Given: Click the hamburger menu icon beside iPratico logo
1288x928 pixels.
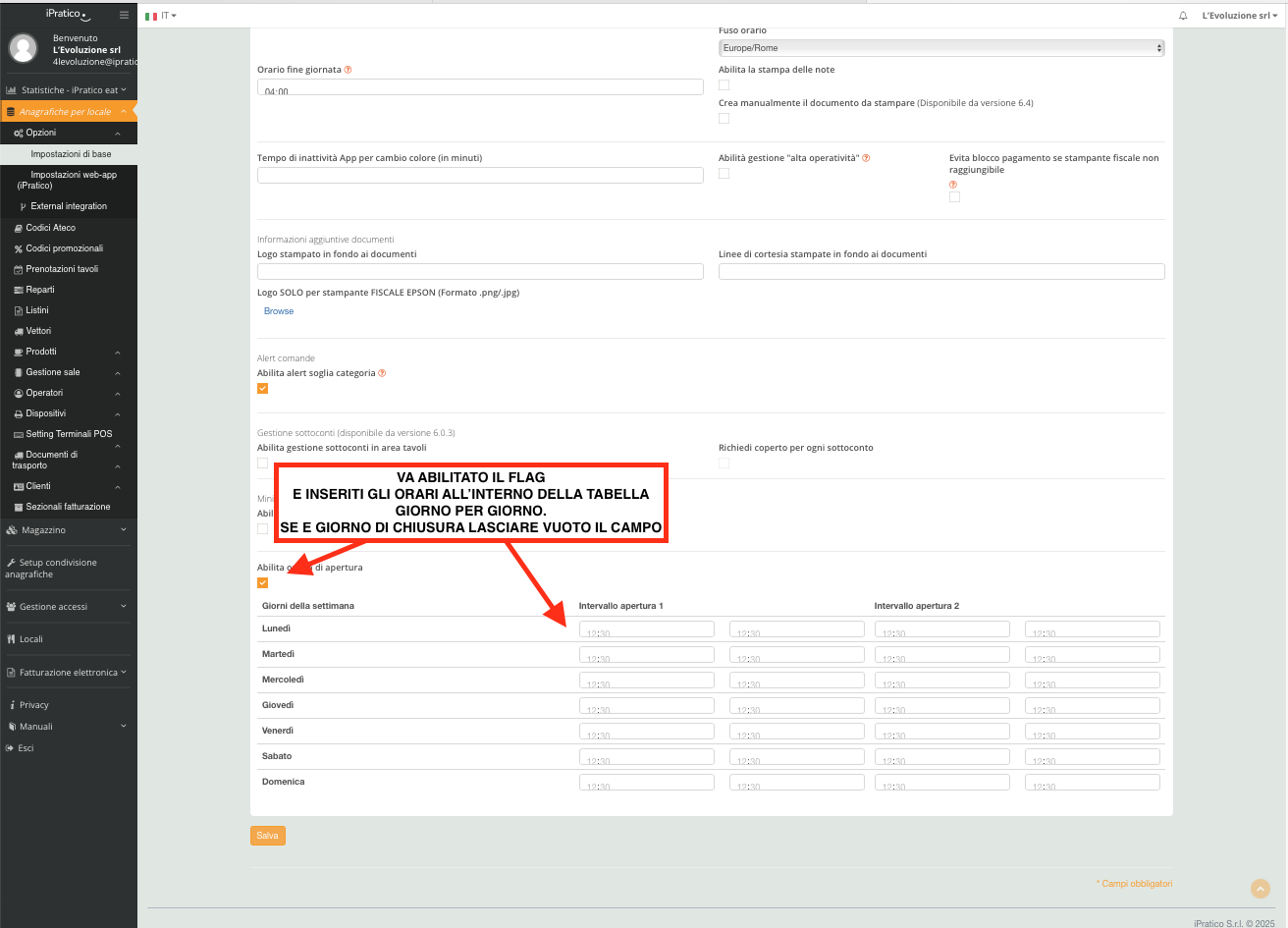Looking at the screenshot, I should (x=124, y=15).
